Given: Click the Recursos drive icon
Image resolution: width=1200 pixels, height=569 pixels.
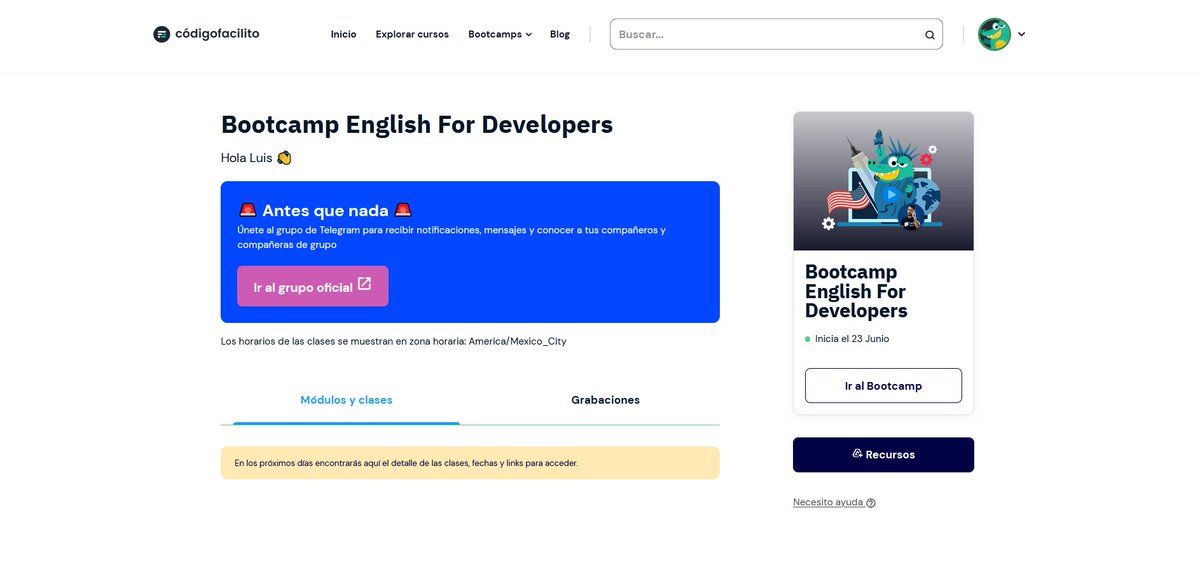Looking at the screenshot, I should tap(857, 454).
